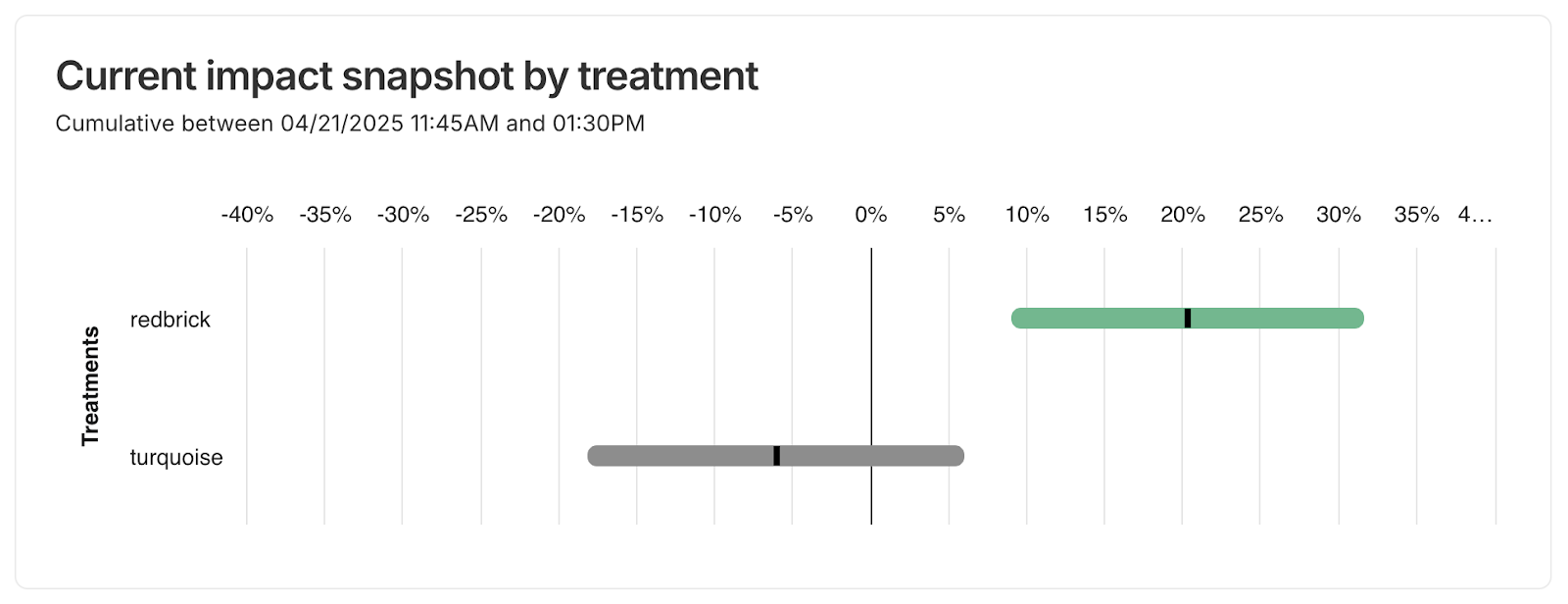1568x604 pixels.
Task: Click the turquoise treatment label
Action: click(x=176, y=458)
